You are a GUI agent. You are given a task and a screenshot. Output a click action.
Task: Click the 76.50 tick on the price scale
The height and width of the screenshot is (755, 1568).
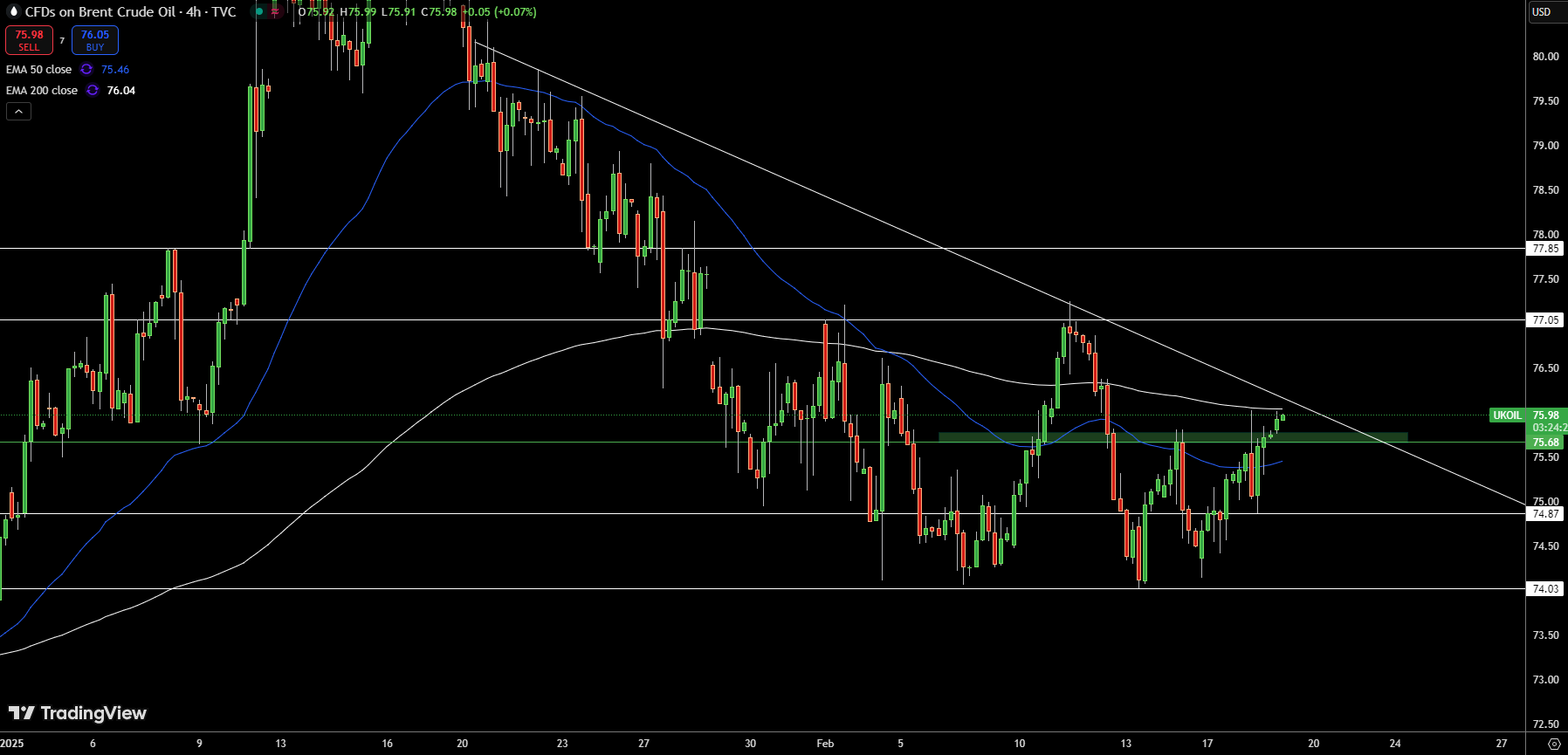click(x=1545, y=368)
